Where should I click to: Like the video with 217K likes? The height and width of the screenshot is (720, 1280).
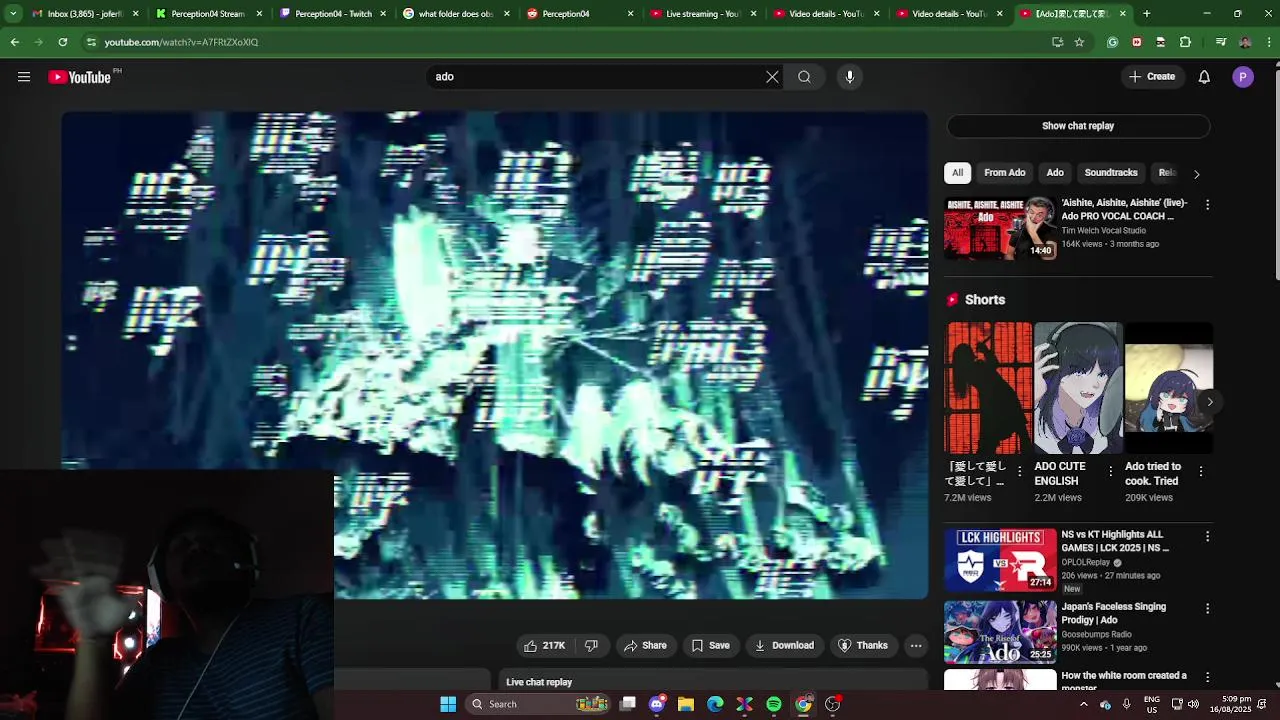[x=545, y=646]
